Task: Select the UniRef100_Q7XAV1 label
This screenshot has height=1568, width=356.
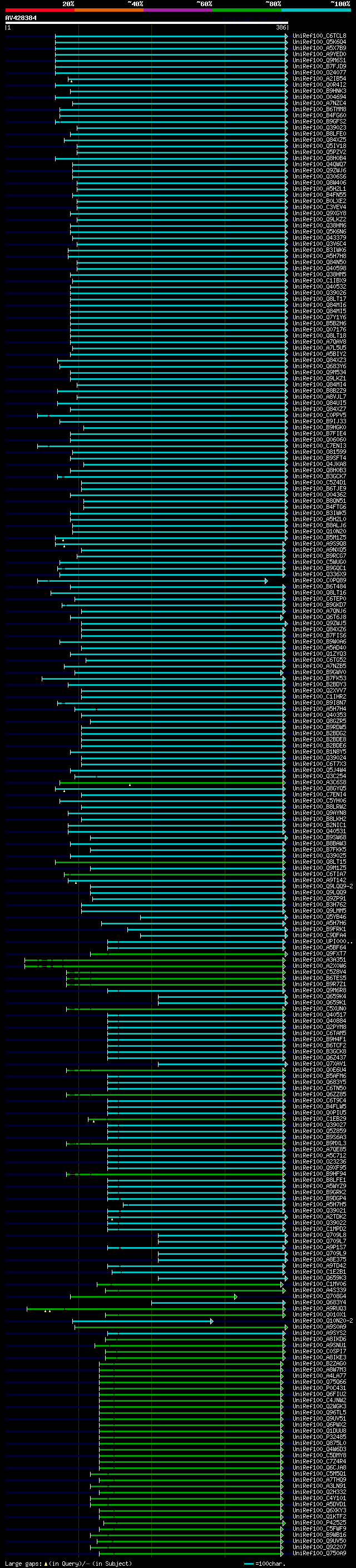Action: point(319,1064)
